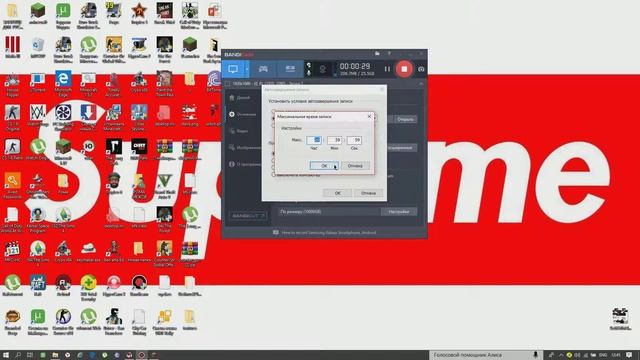
Task: Select the PowerPoint presentation desktop icon
Action: pos(215,16)
